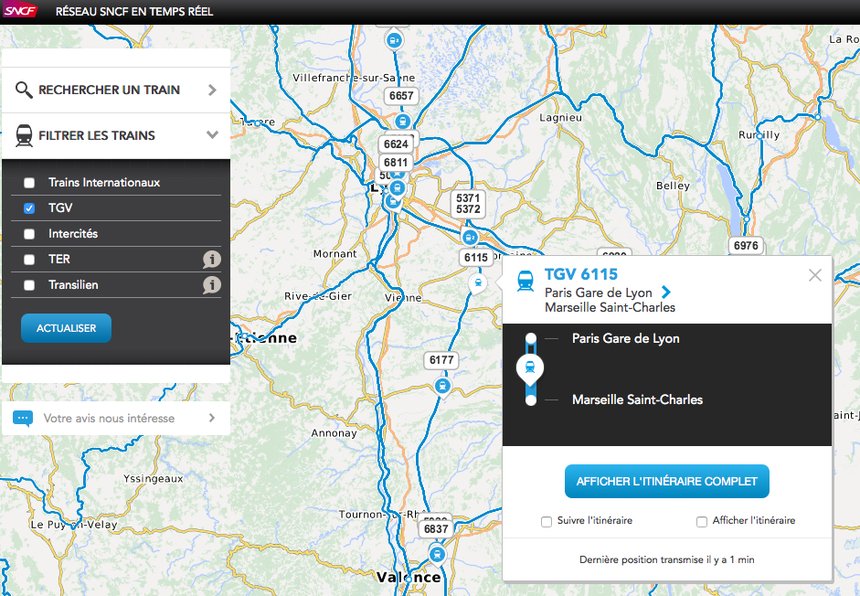
Task: Expand Votre avis nous intéresse arrow
Action: (212, 418)
